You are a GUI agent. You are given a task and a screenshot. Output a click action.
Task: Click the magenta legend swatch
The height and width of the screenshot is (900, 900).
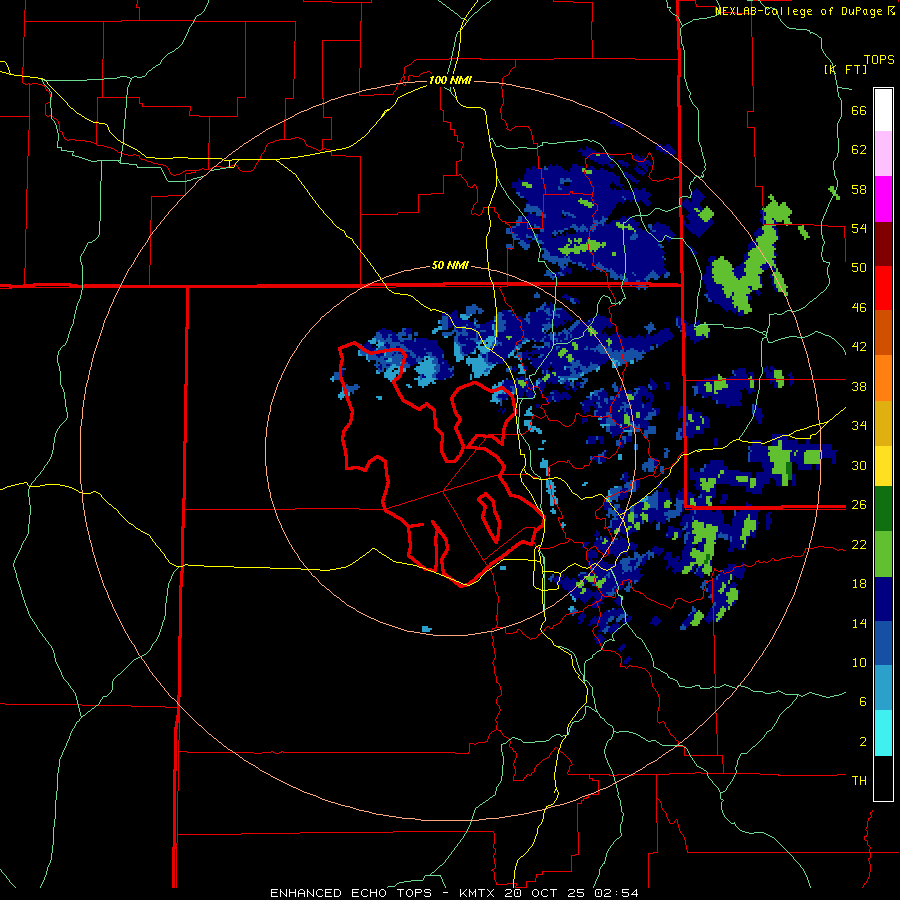coord(883,199)
